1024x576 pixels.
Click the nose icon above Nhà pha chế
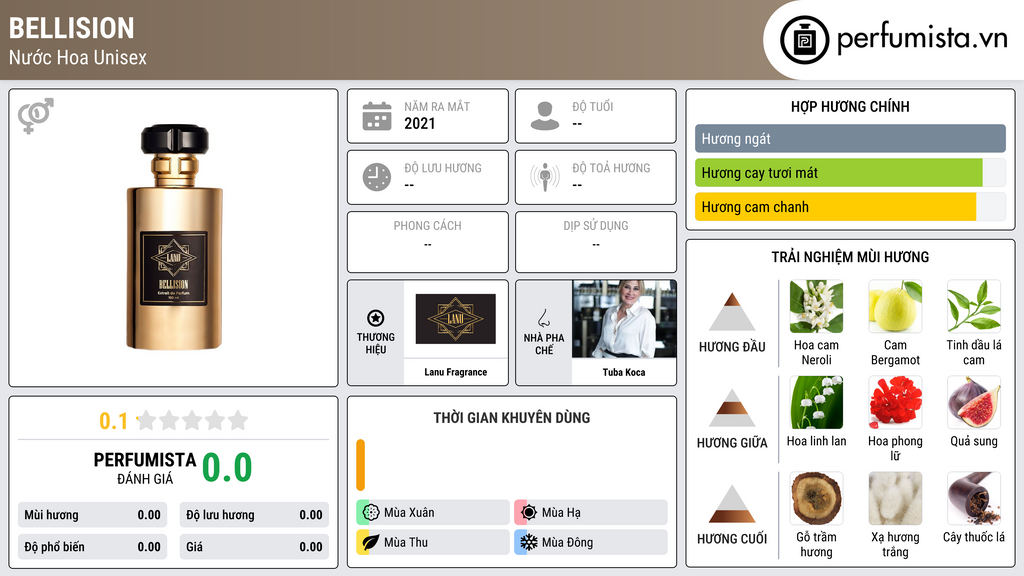543,318
